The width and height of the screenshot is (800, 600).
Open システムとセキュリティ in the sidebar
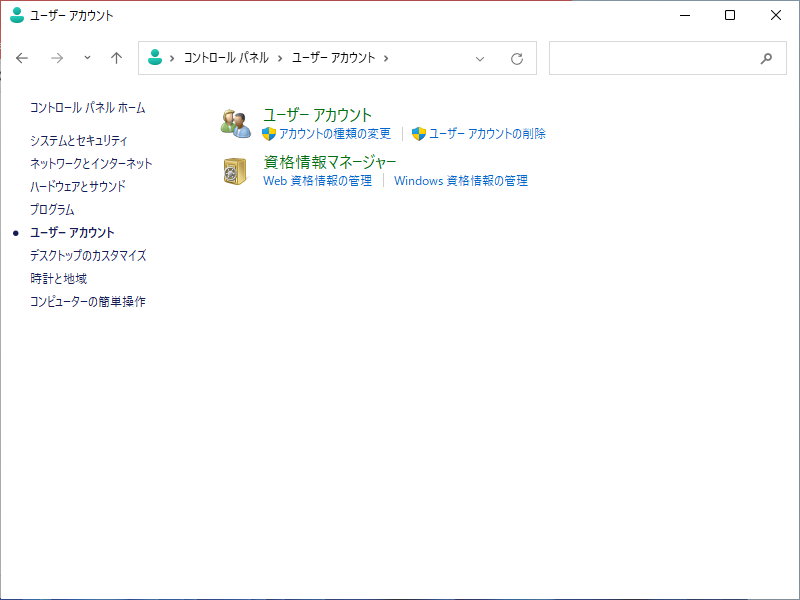pyautogui.click(x=79, y=140)
